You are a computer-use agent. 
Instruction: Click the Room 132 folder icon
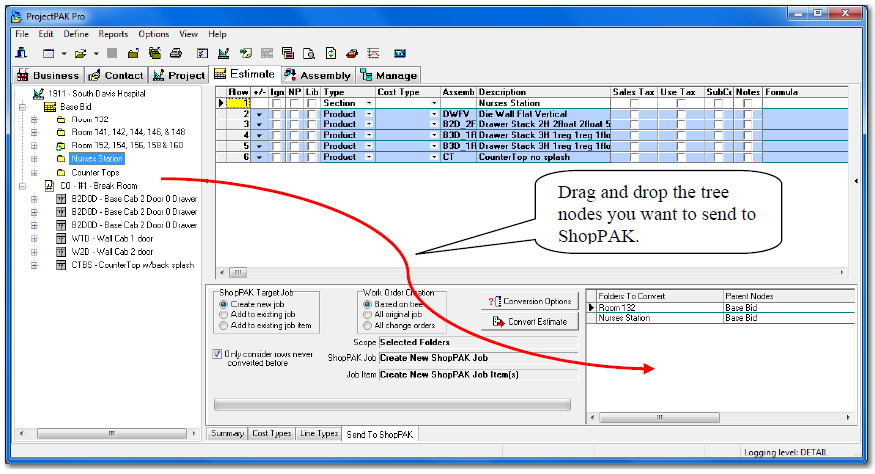click(61, 119)
